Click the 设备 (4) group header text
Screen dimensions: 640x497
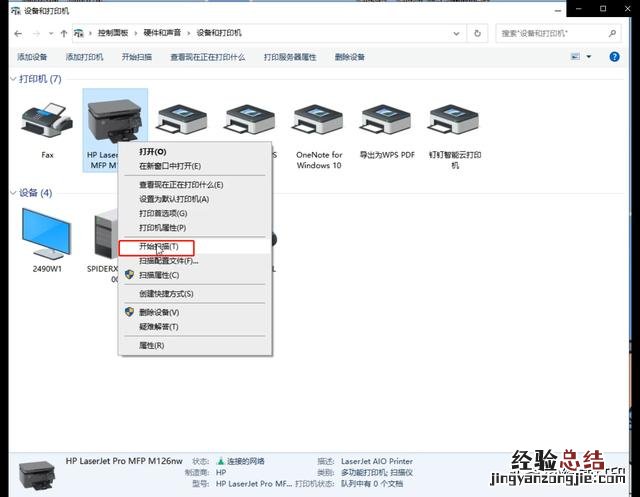36,193
